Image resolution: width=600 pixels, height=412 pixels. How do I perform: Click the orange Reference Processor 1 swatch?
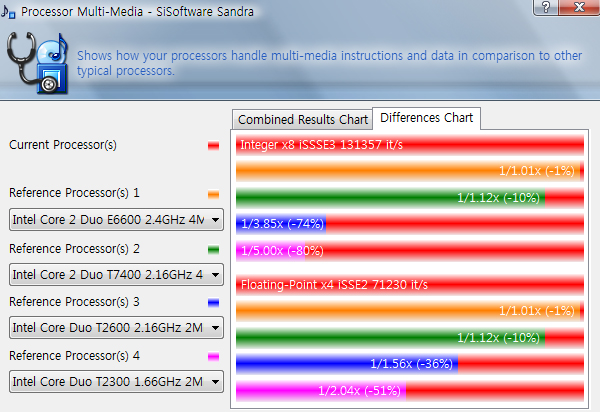(x=214, y=194)
